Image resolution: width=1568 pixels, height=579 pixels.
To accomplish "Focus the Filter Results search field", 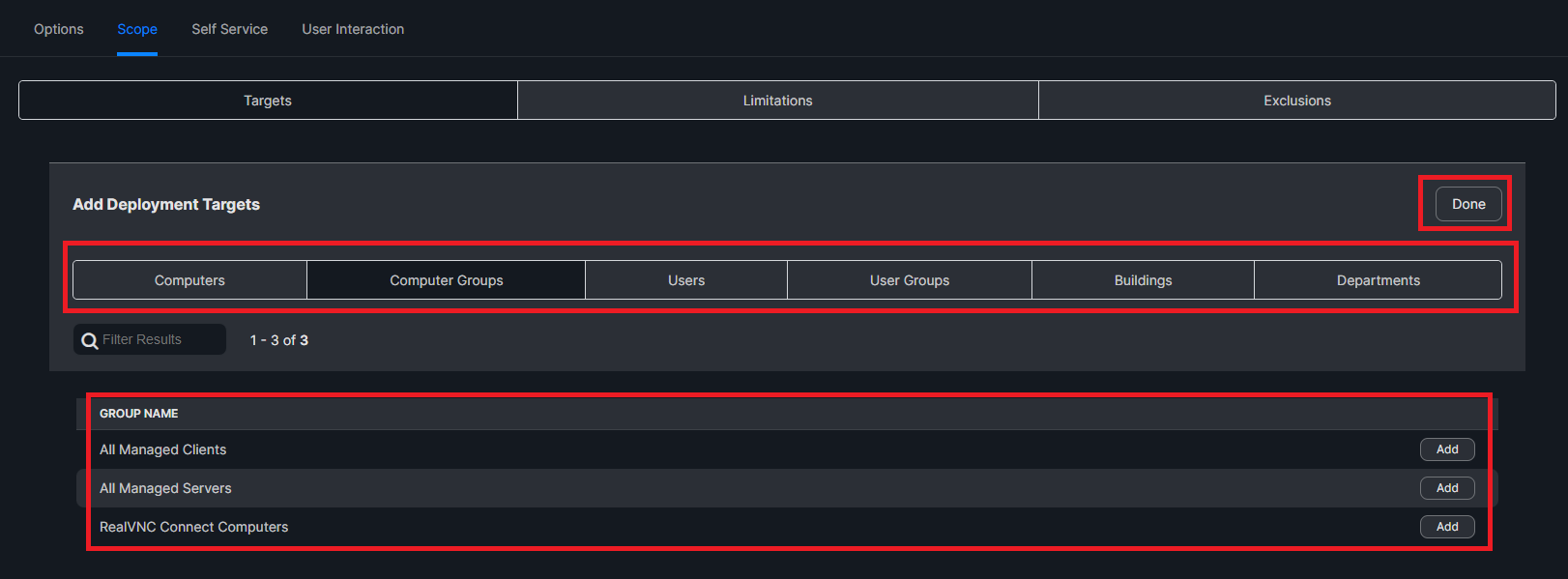I will pyautogui.click(x=160, y=340).
